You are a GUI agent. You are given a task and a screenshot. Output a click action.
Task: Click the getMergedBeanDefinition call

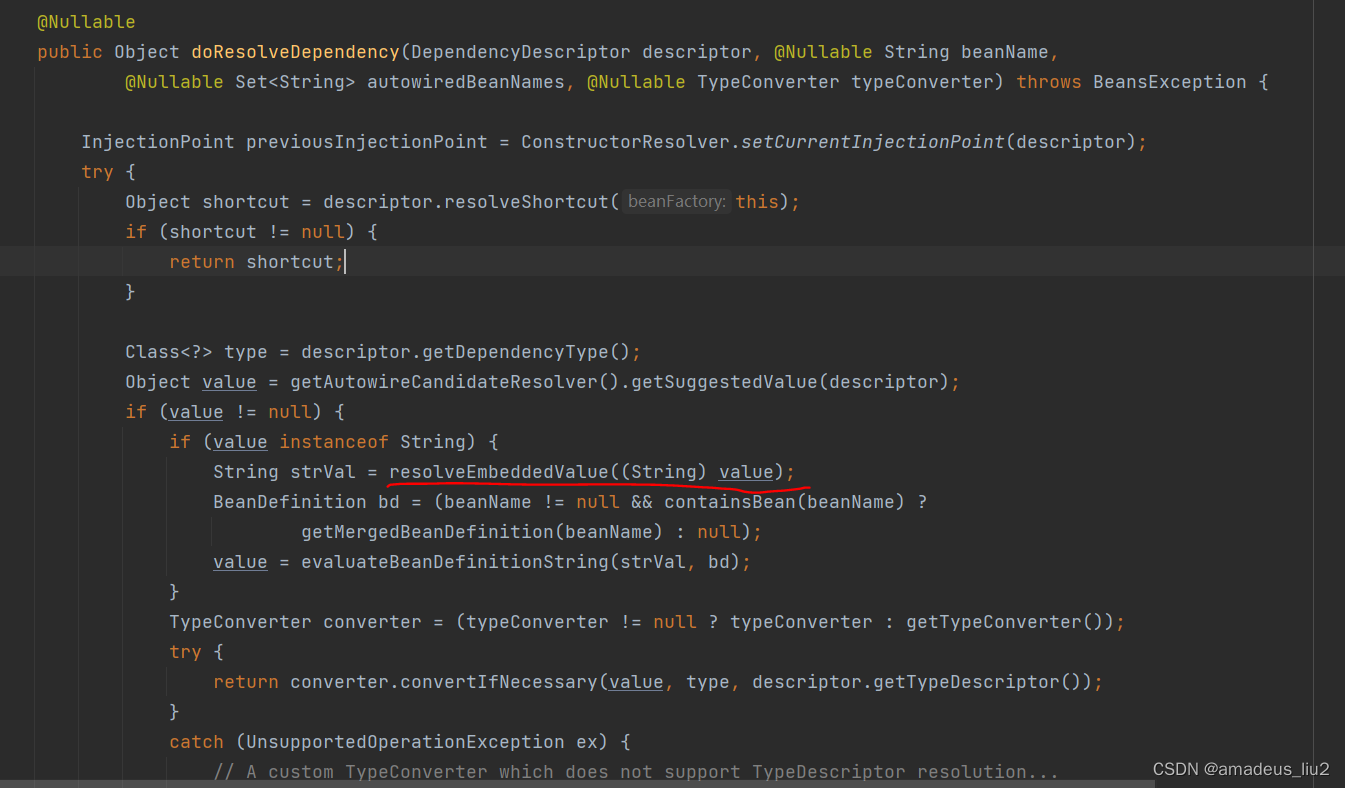pos(427,532)
